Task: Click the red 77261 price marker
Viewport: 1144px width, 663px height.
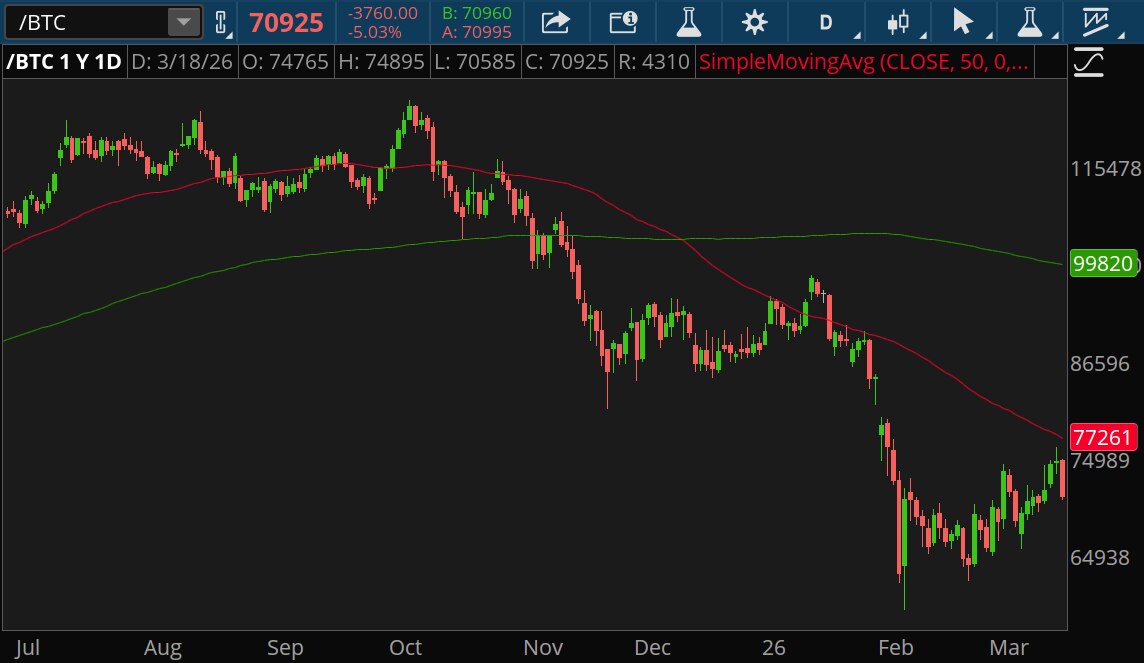Action: [1102, 437]
